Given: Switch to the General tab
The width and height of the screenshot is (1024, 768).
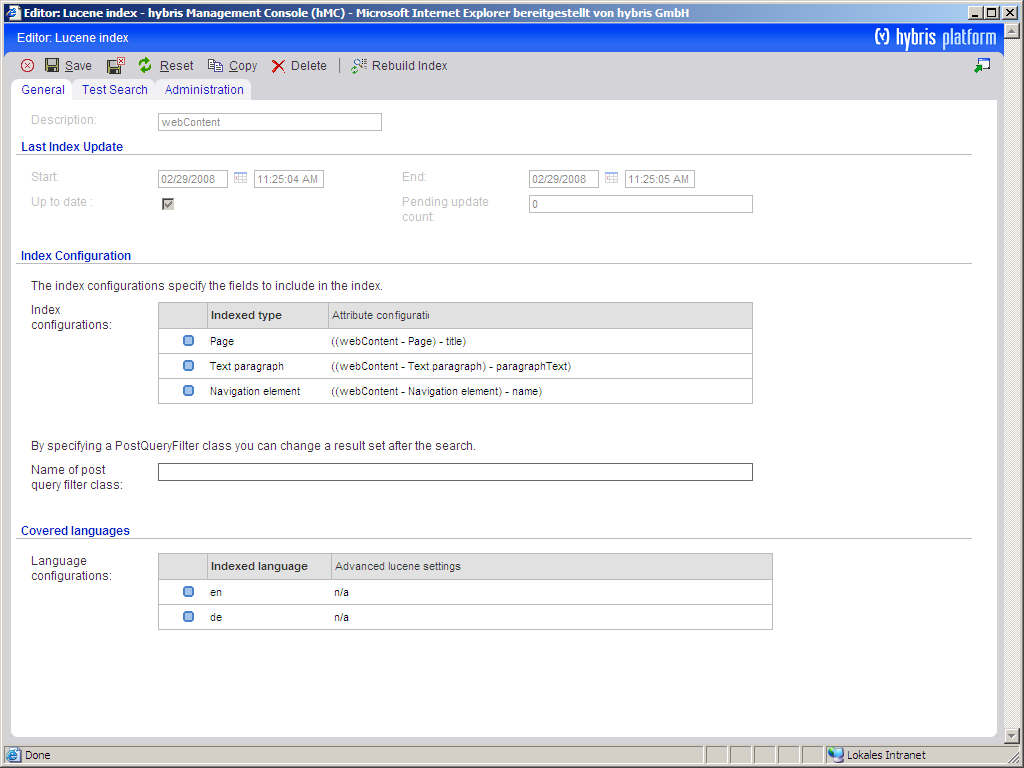Looking at the screenshot, I should click(43, 90).
